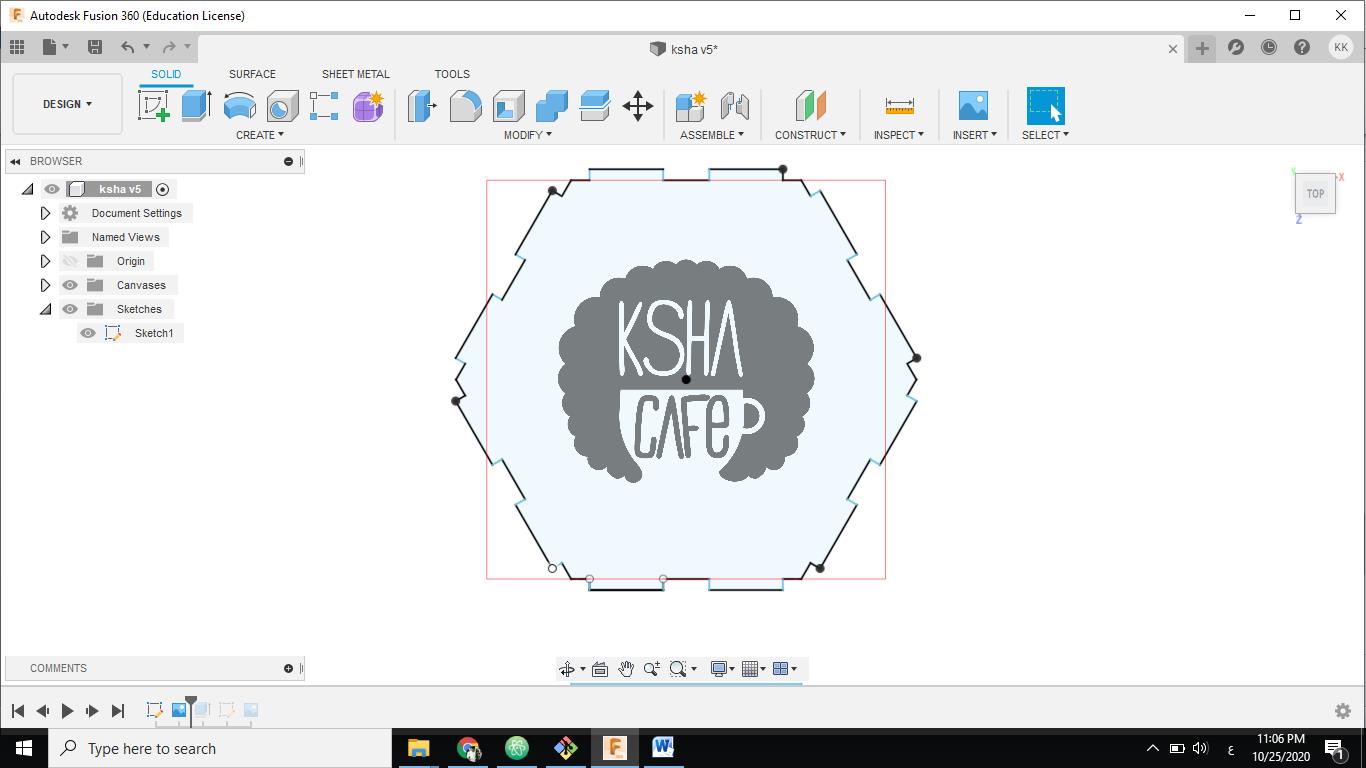Screen dimensions: 1366x768
Task: Select the Rectangular Pattern tool
Action: pos(324,105)
